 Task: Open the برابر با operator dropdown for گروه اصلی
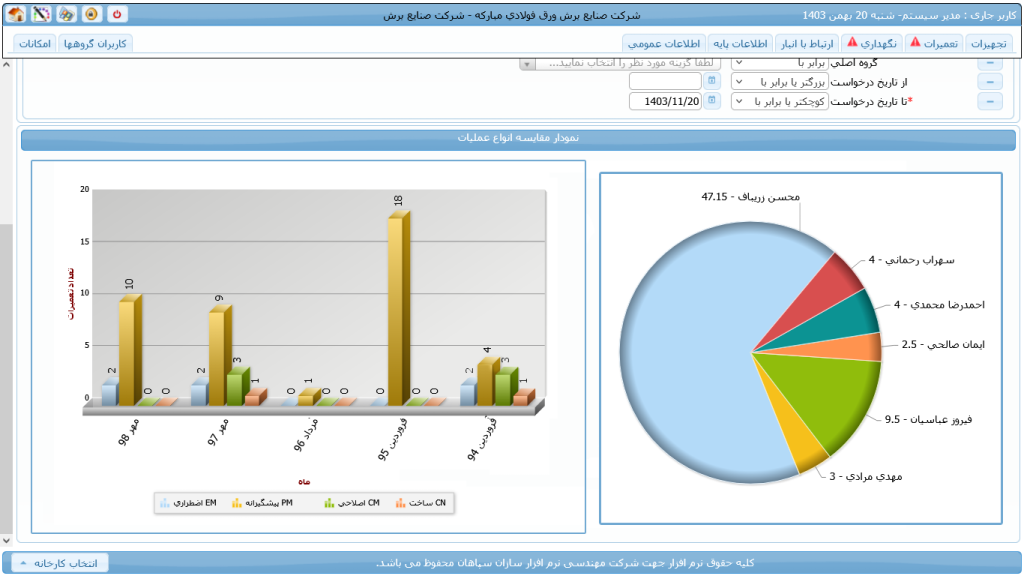[x=739, y=61]
